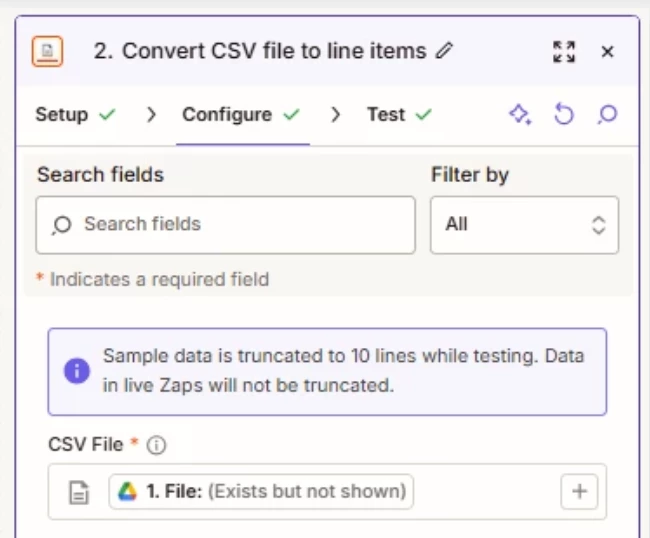Click the Formatter app icon beside step title
Image resolution: width=650 pixels, height=538 pixels.
[x=48, y=51]
